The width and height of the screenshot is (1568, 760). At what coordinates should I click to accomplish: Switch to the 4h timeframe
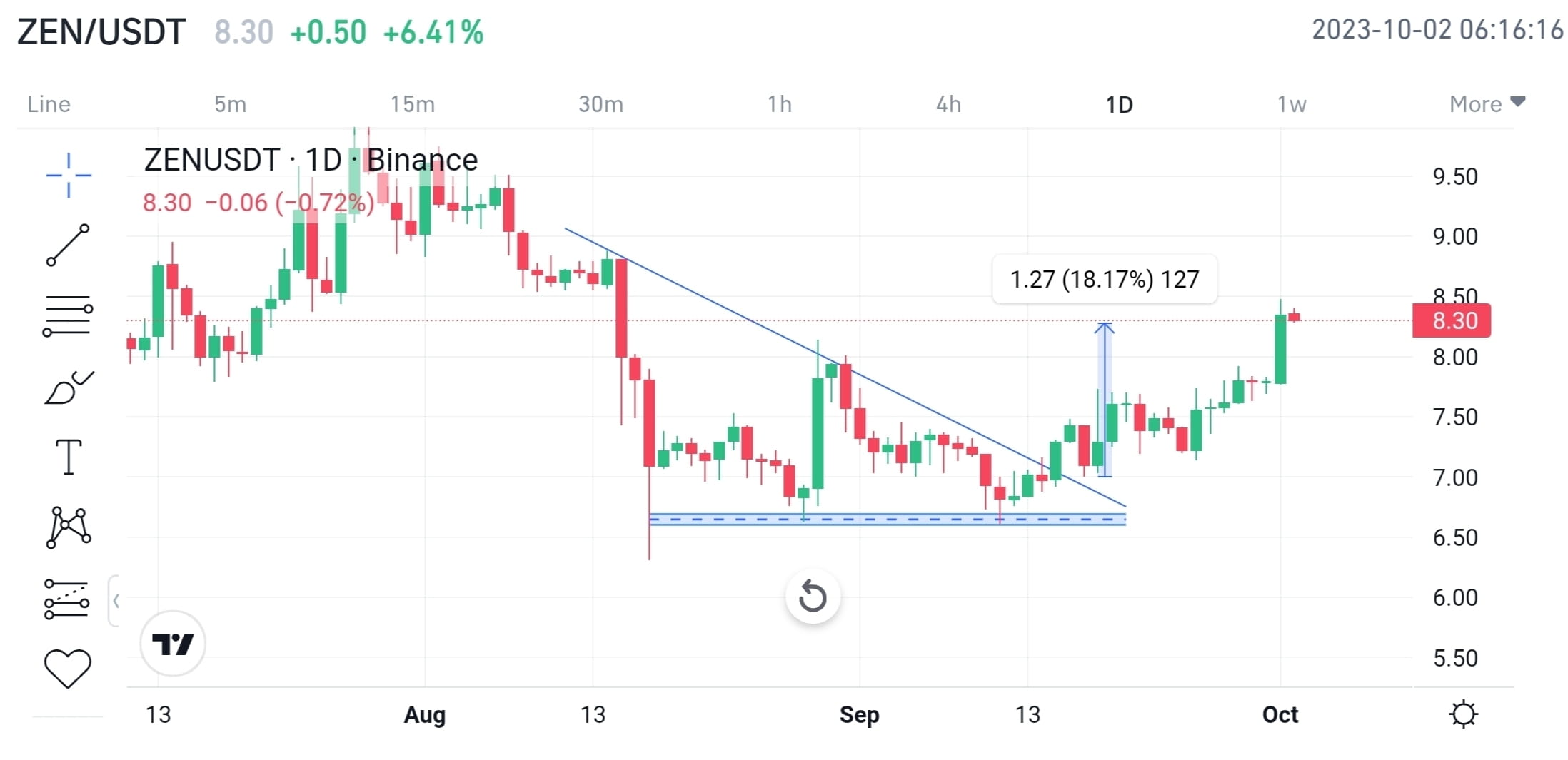click(948, 104)
